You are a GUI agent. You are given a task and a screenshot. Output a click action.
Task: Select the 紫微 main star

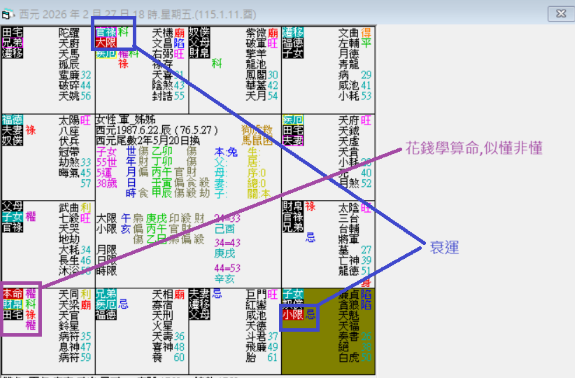tap(256, 33)
